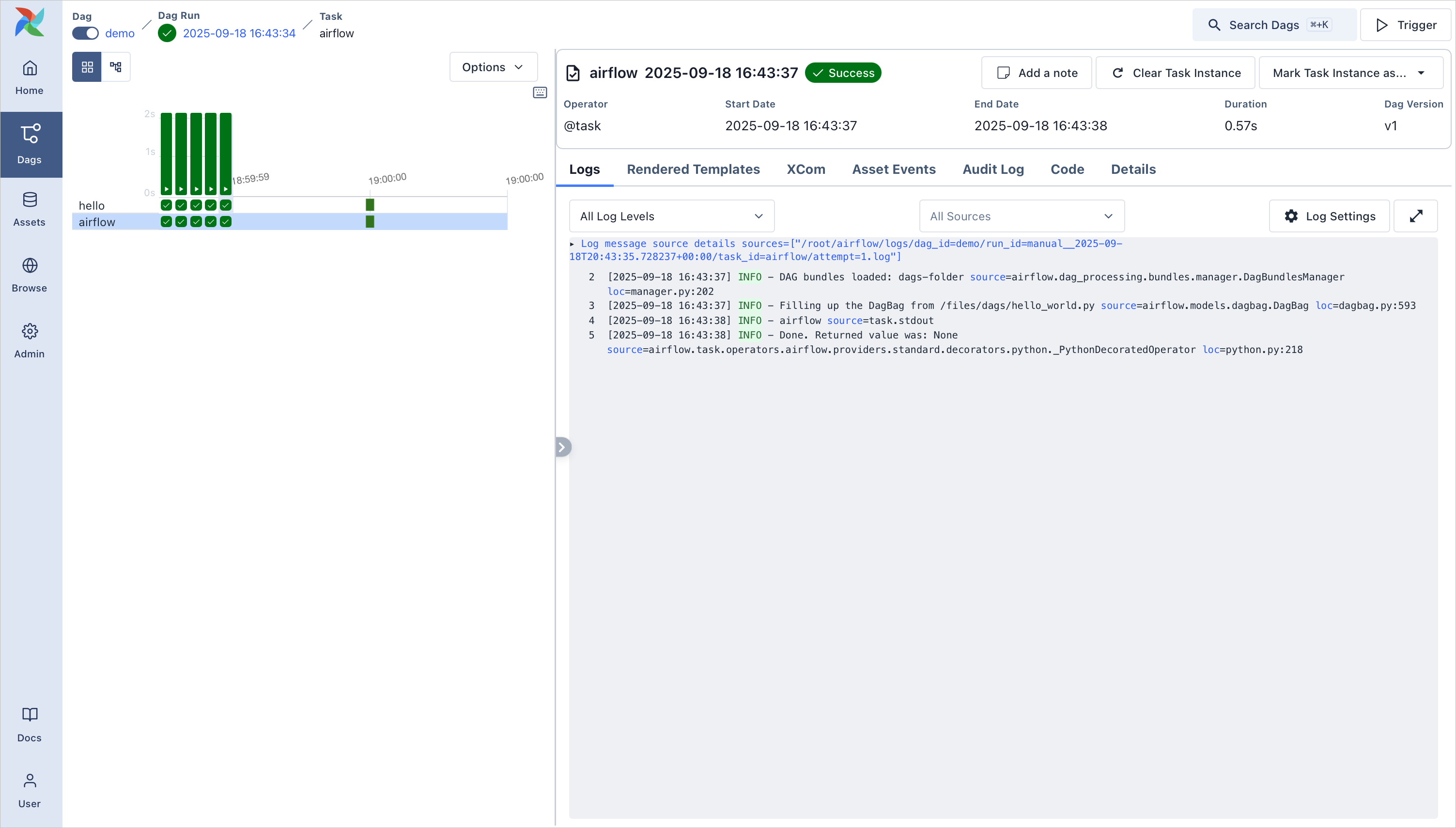Expand the log message source details

(x=572, y=244)
